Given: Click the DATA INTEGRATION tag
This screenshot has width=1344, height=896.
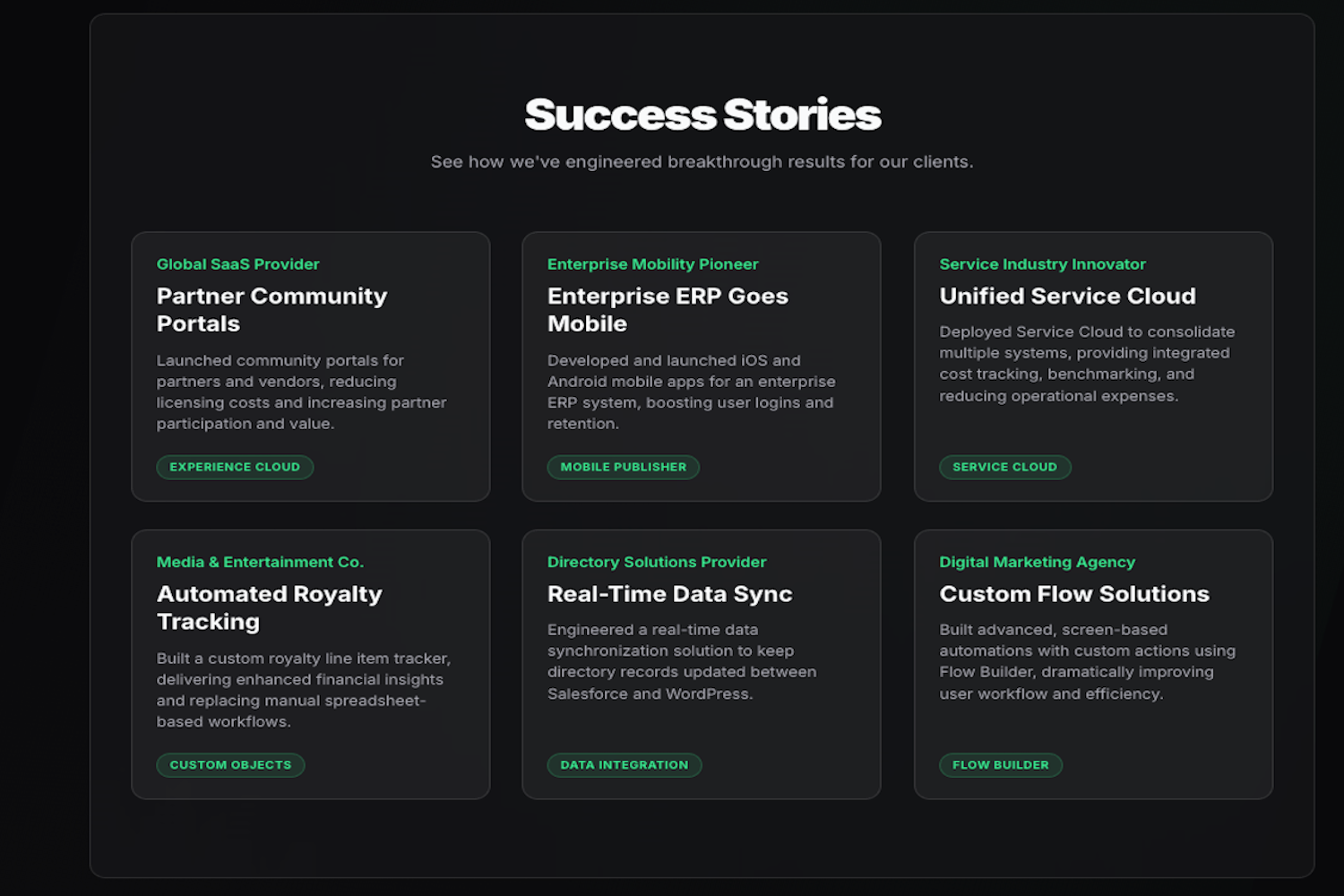Looking at the screenshot, I should (625, 765).
